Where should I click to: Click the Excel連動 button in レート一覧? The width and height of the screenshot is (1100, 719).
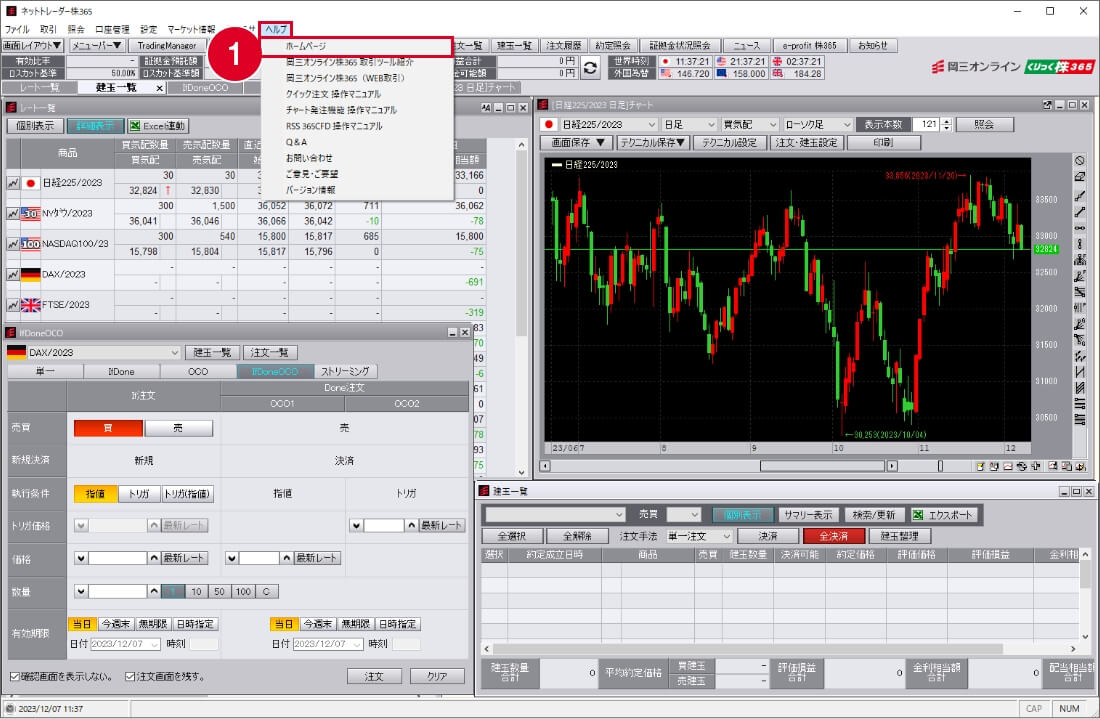(157, 126)
